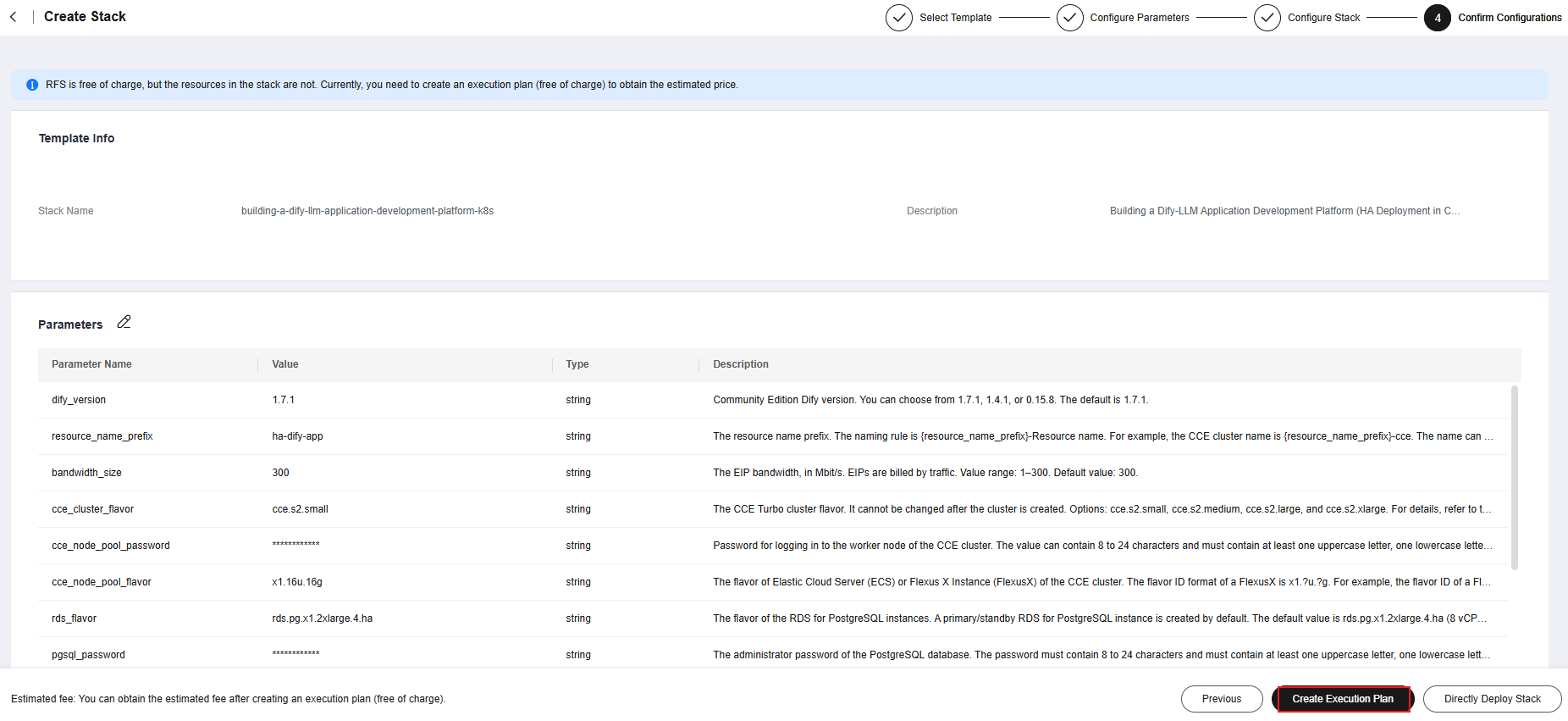Click the Template Info heading
Viewport: 1568px width, 721px height.
coord(76,138)
